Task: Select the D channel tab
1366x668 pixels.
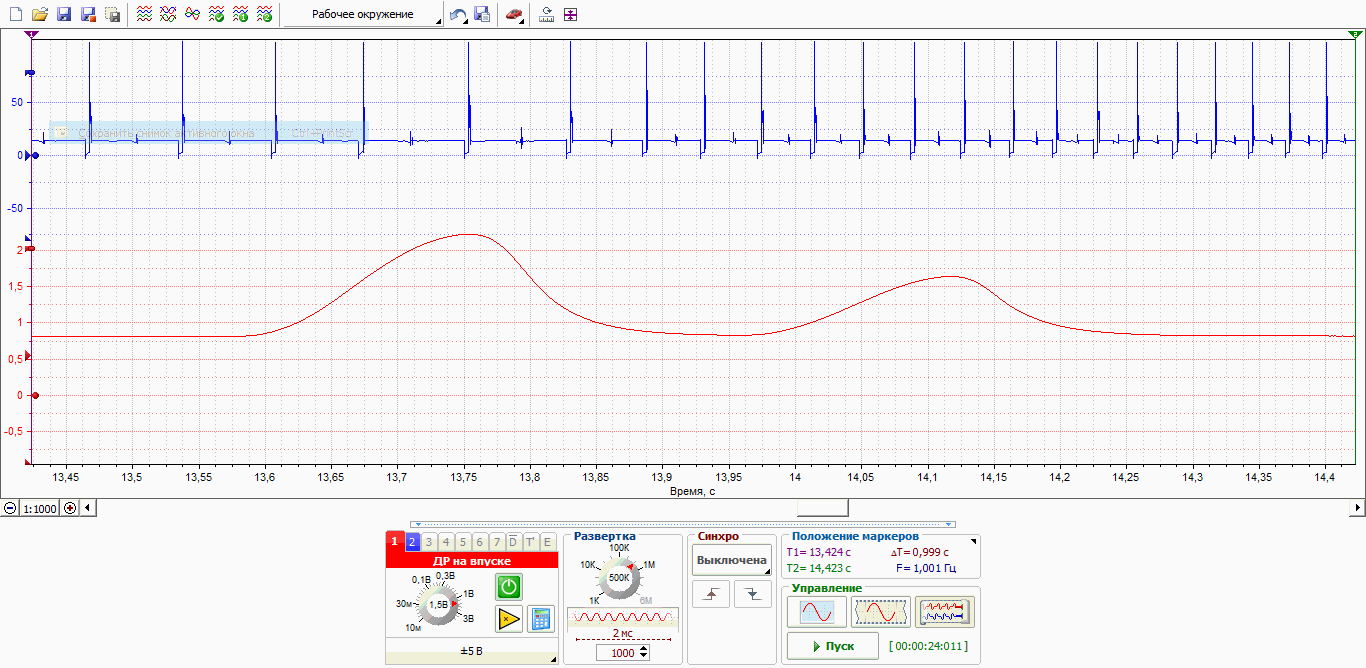Action: (x=513, y=541)
